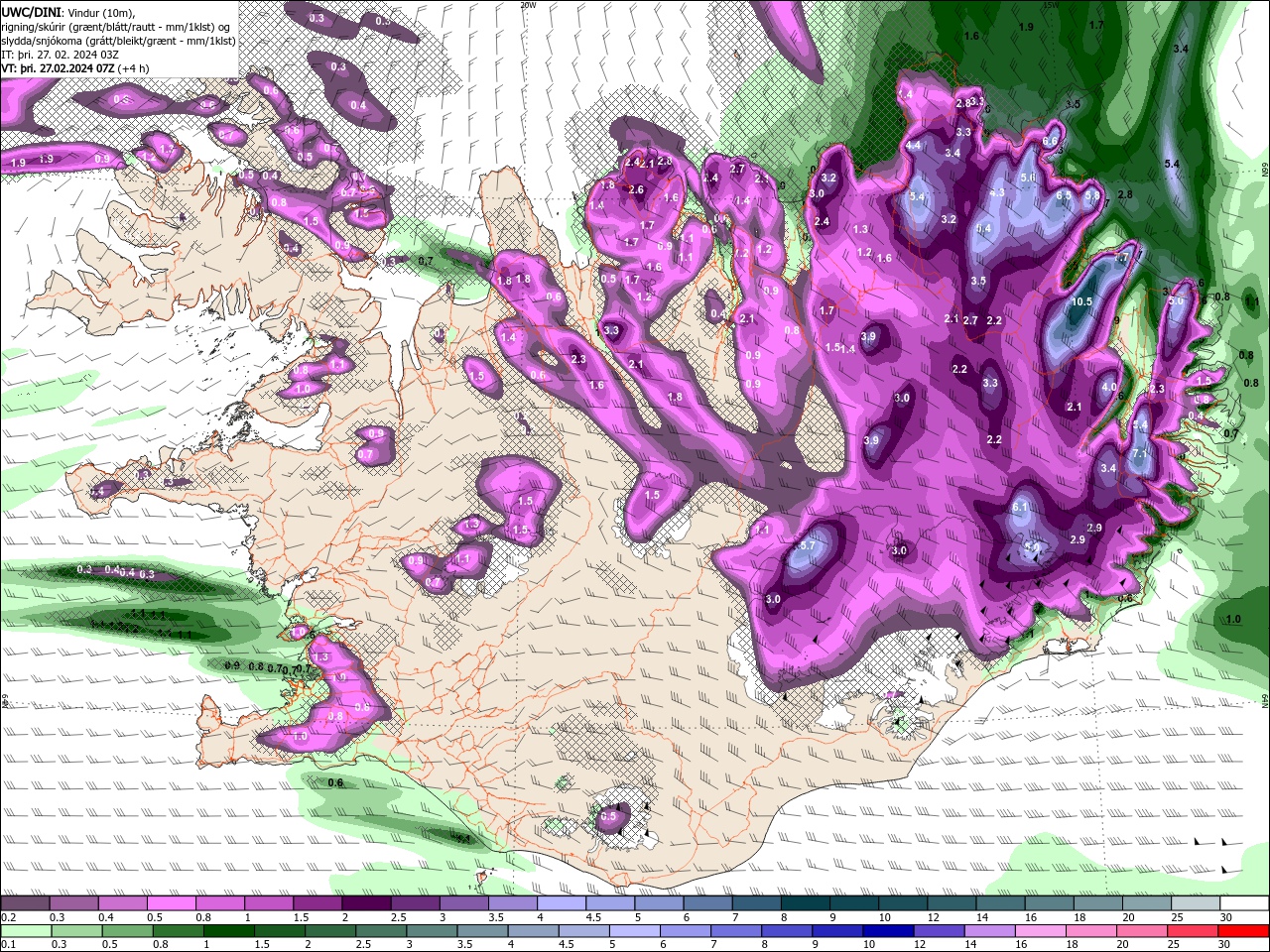Select the slydda/snjókoma legend description line
Image resolution: width=1270 pixels, height=952 pixels.
click(x=118, y=41)
